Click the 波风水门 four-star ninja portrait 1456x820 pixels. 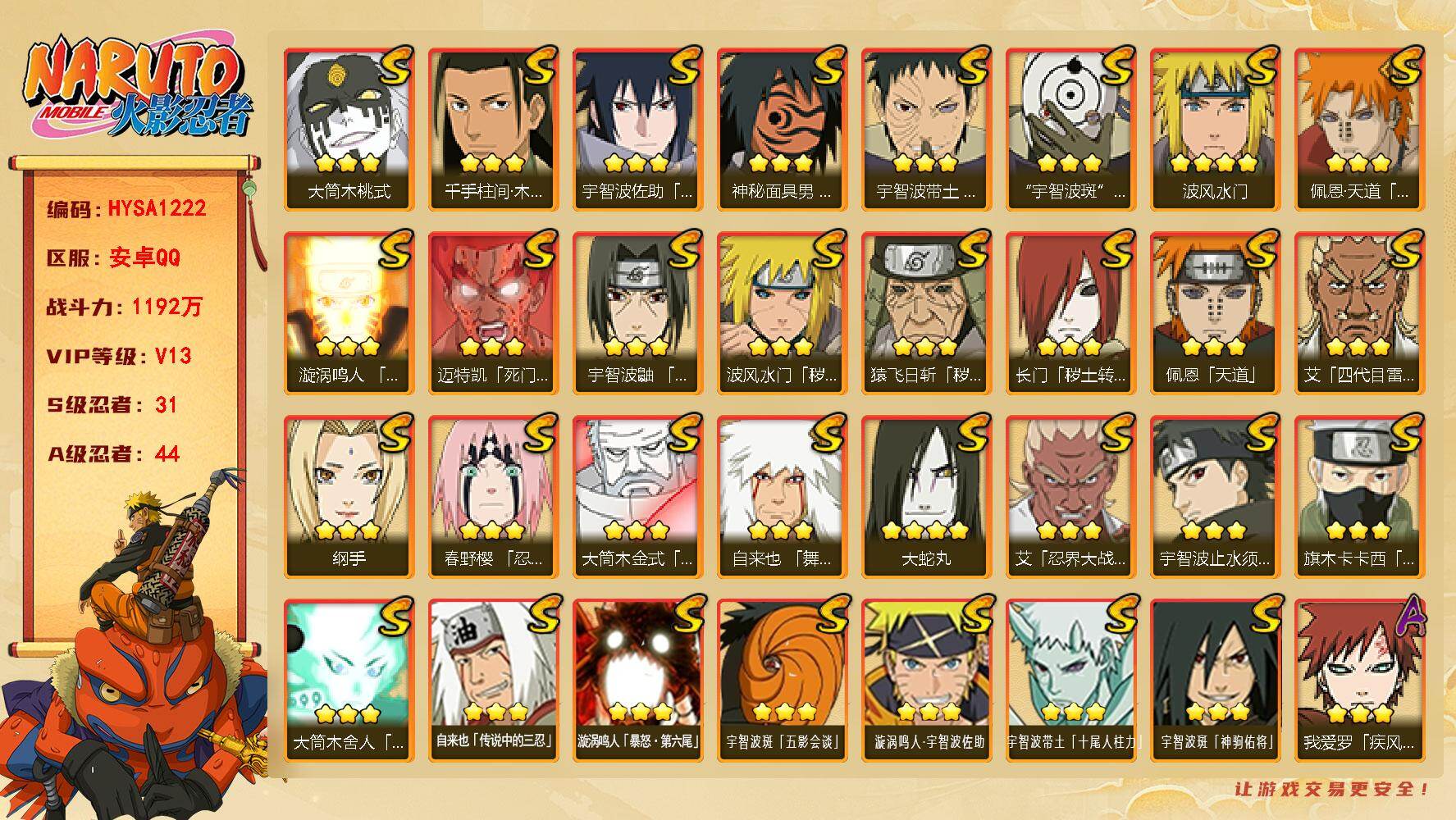(1215, 130)
